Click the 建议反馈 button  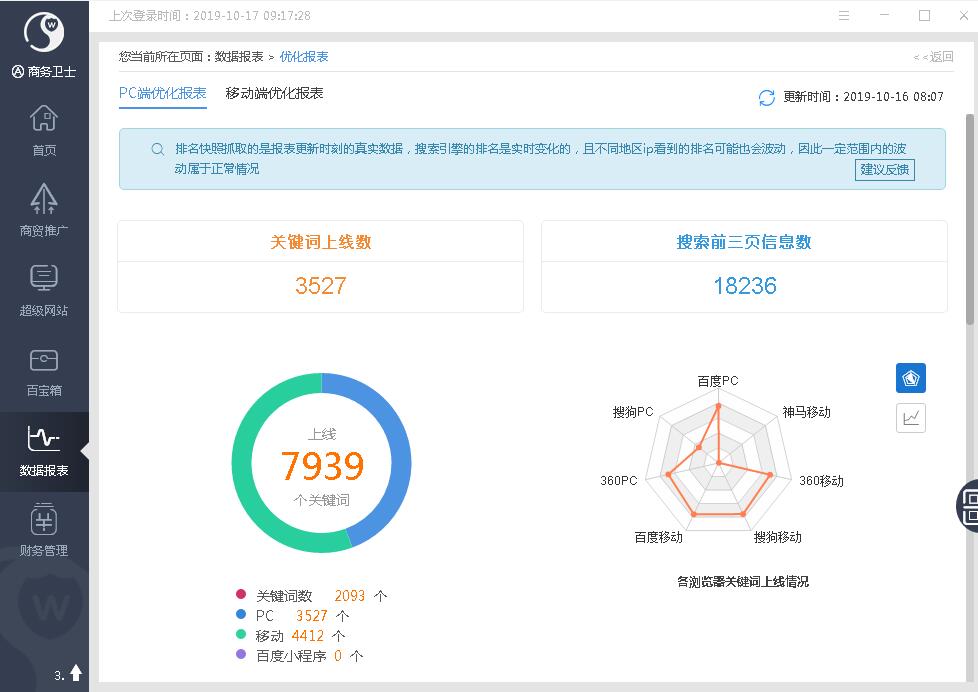click(x=885, y=169)
